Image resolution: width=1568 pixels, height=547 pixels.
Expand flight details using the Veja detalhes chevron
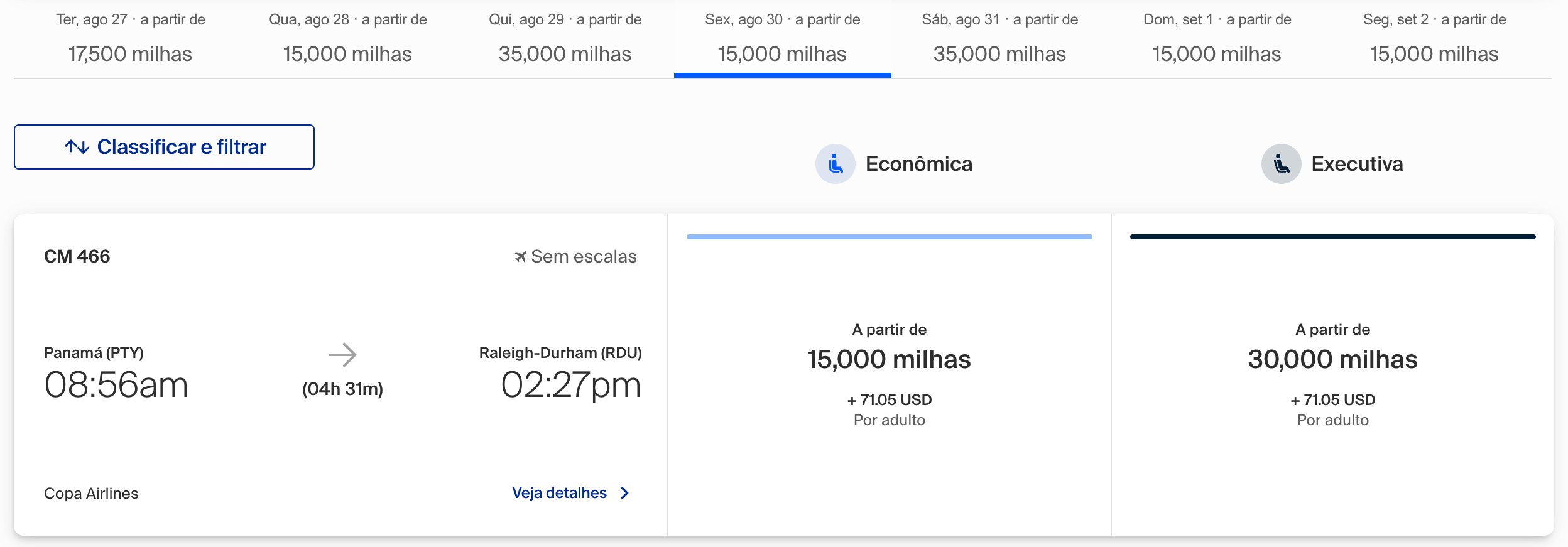[x=624, y=493]
